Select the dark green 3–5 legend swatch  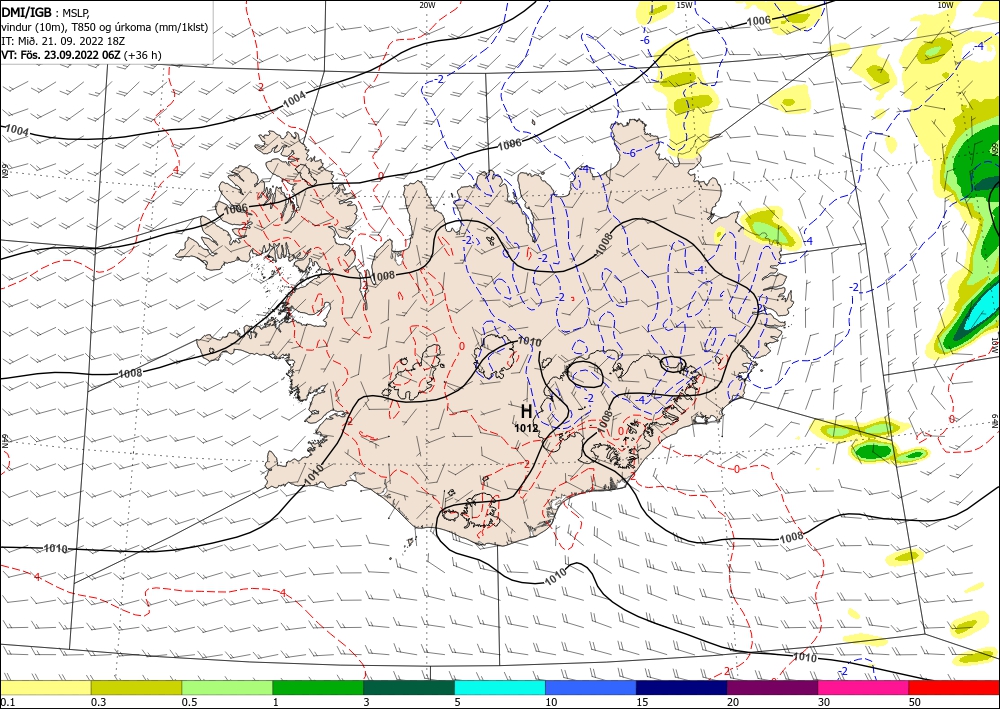tap(409, 687)
